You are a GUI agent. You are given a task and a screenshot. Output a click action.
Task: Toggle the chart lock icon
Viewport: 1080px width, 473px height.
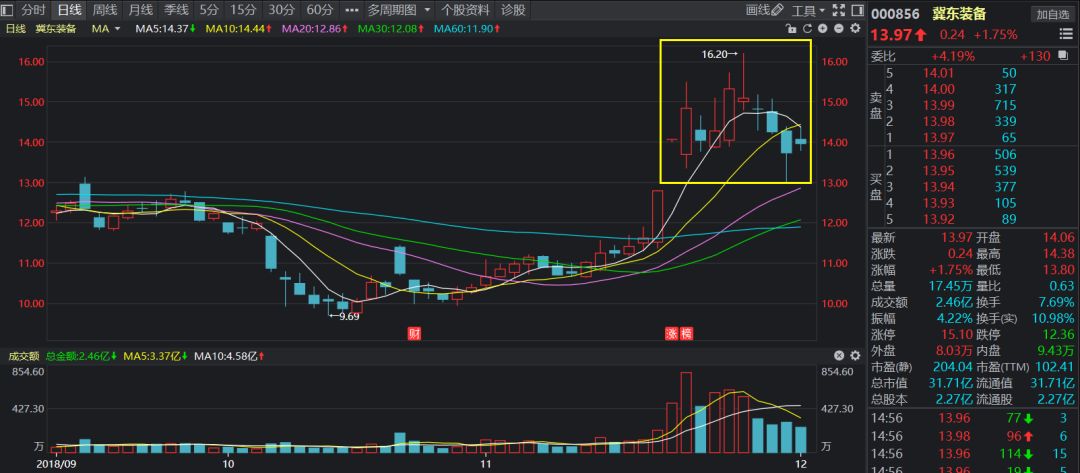click(791, 28)
